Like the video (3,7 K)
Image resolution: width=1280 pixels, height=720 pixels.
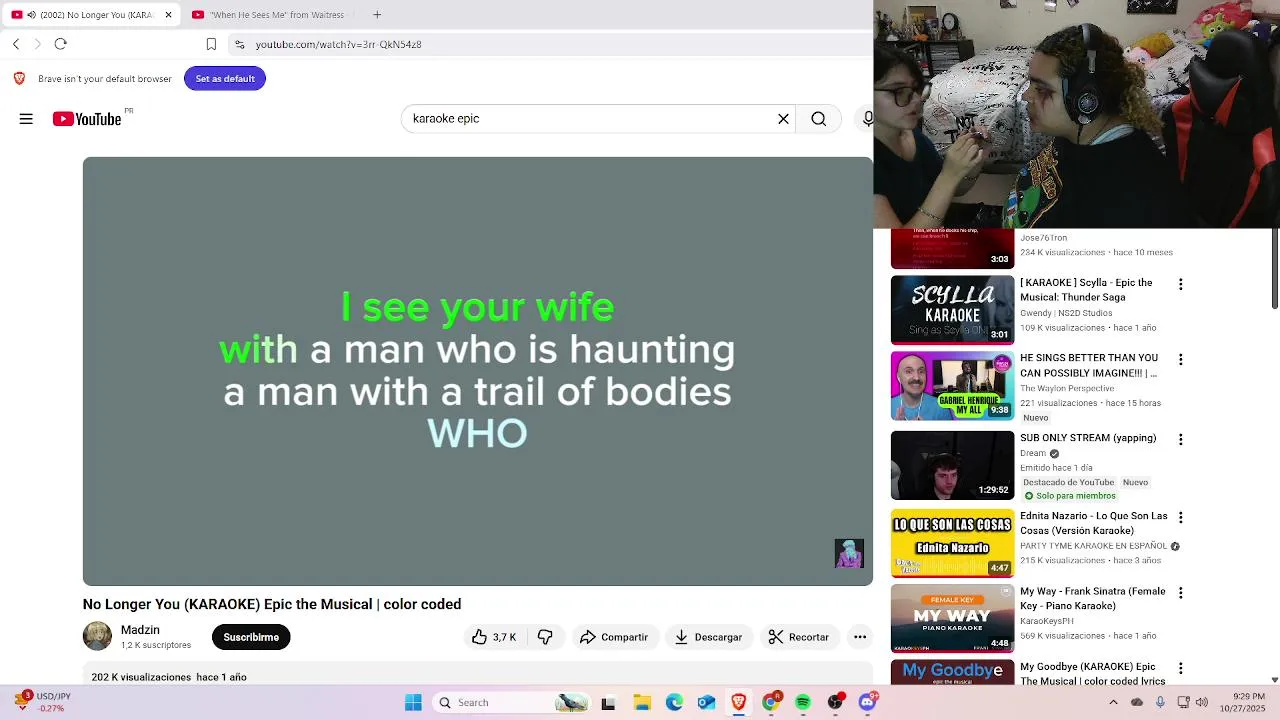pos(494,637)
